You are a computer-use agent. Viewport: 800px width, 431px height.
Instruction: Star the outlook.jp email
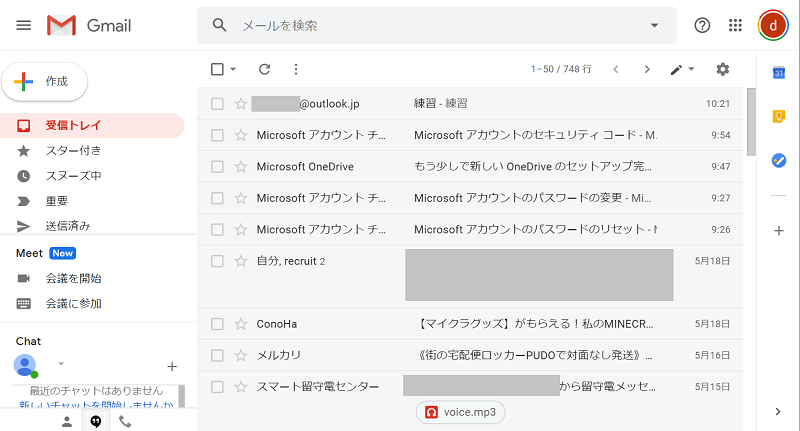241,104
